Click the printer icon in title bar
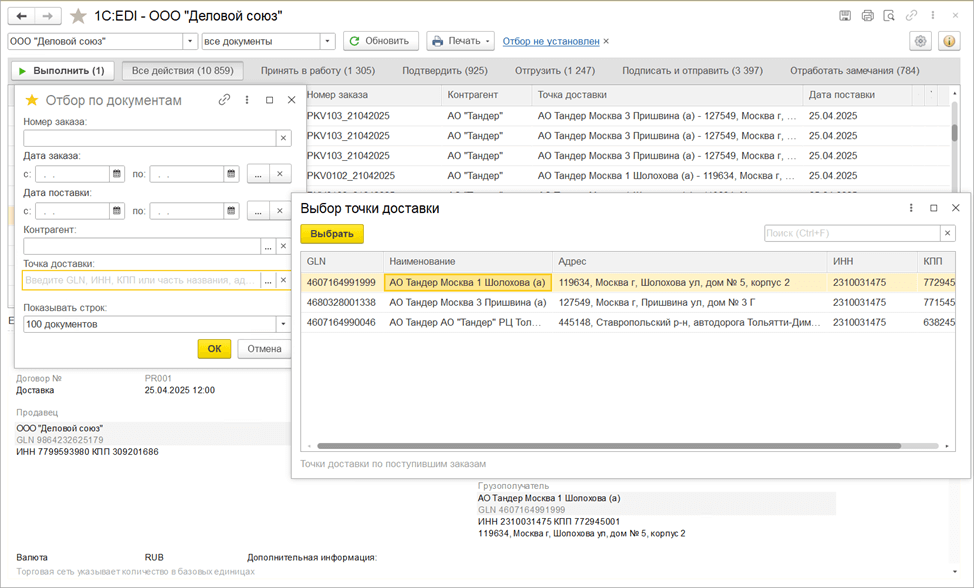The image size is (974, 588). pyautogui.click(x=867, y=16)
